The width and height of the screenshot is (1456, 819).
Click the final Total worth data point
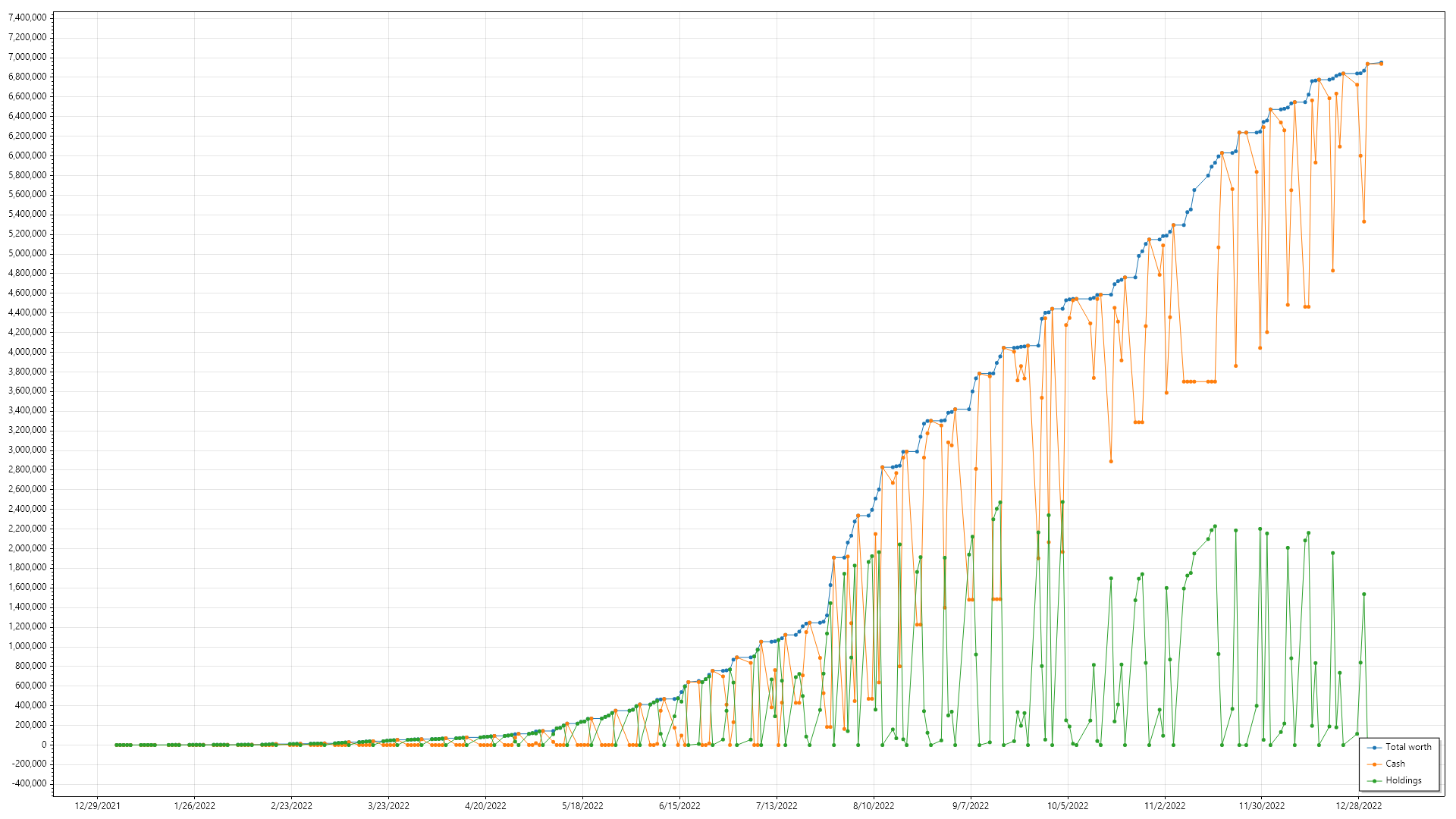click(x=1381, y=63)
